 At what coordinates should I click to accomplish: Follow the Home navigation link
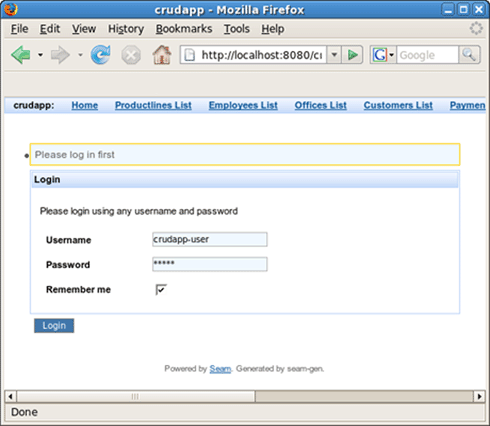(85, 105)
